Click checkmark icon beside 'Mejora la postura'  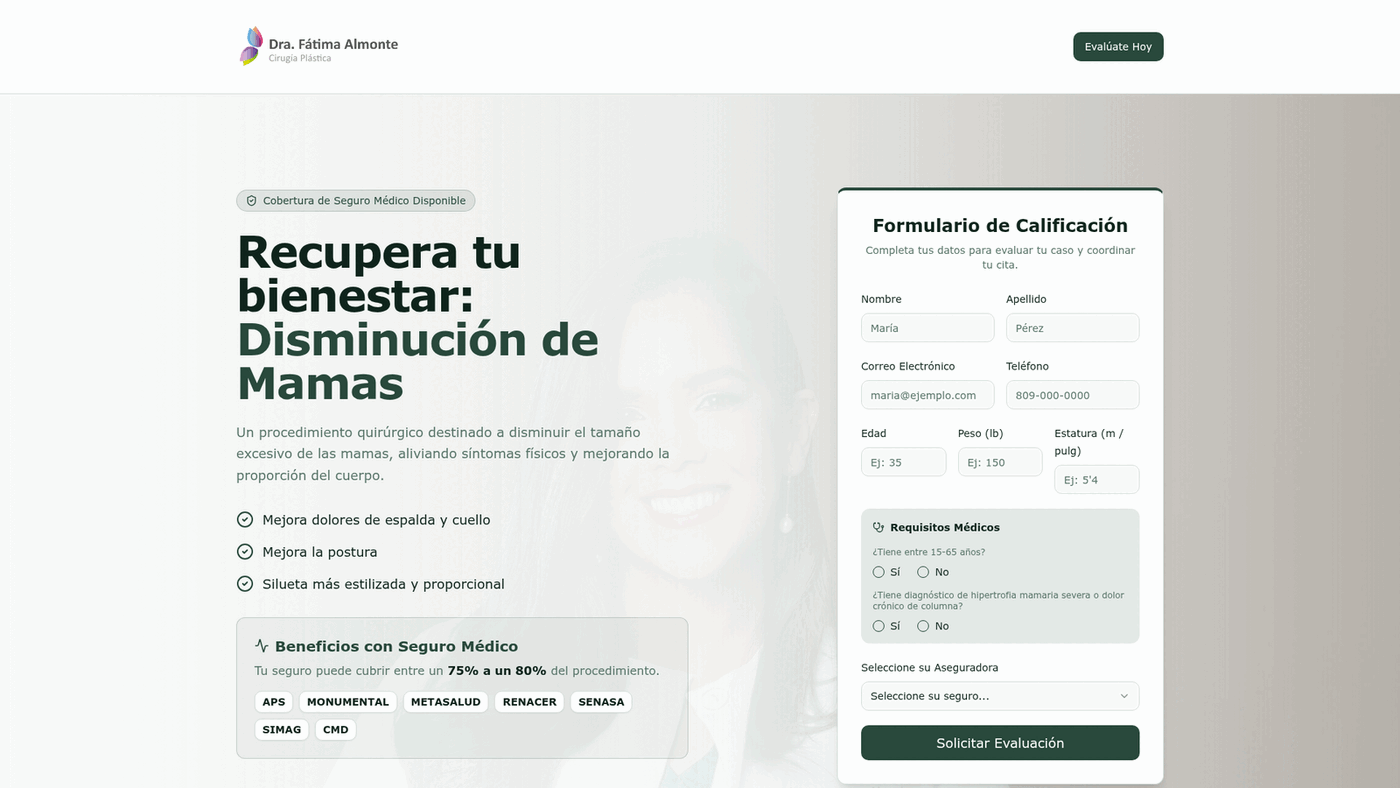tap(245, 552)
